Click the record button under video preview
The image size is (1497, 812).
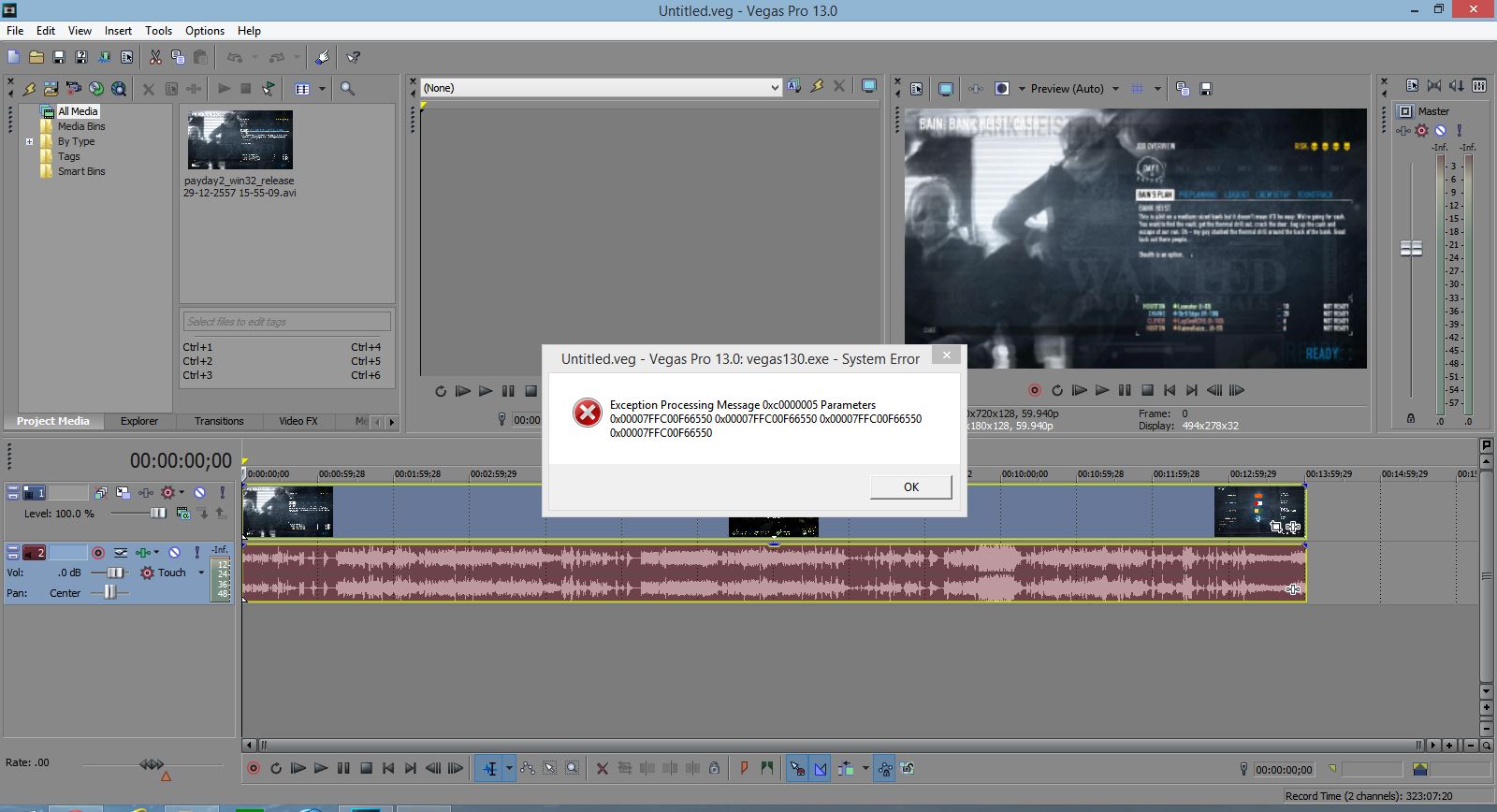coord(1035,390)
